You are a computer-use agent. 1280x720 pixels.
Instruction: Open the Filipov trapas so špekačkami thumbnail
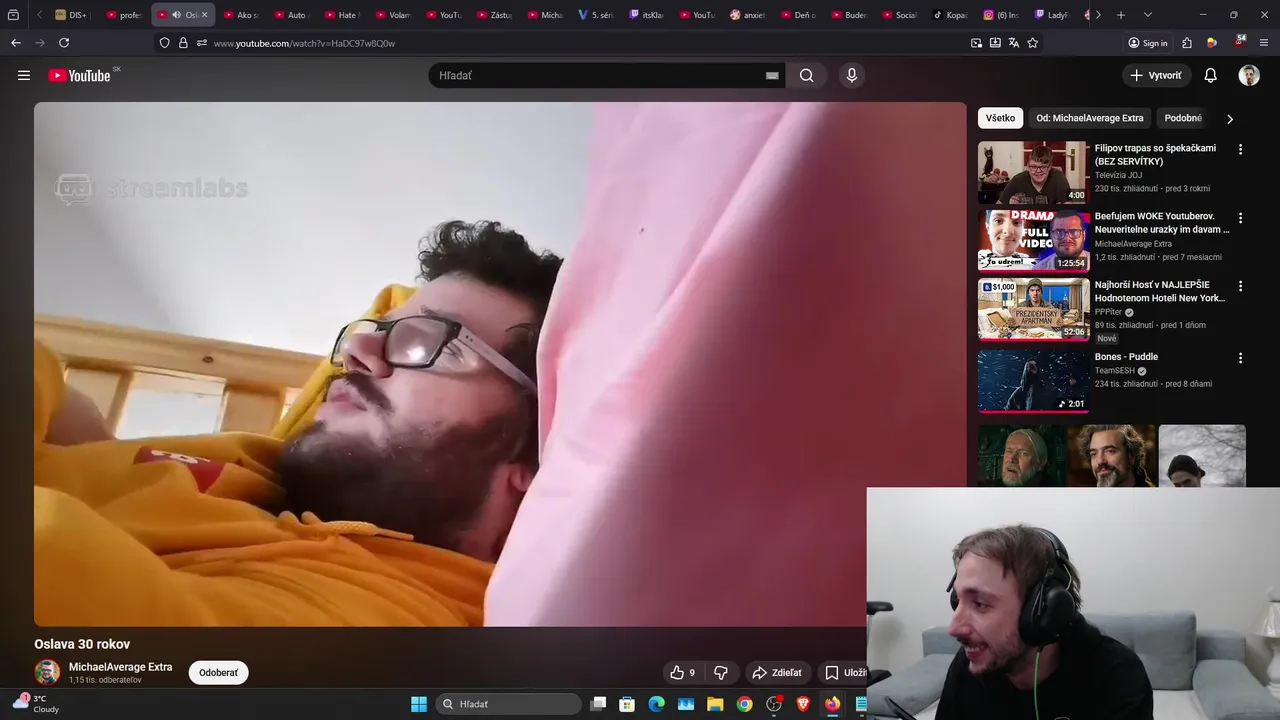pos(1033,172)
